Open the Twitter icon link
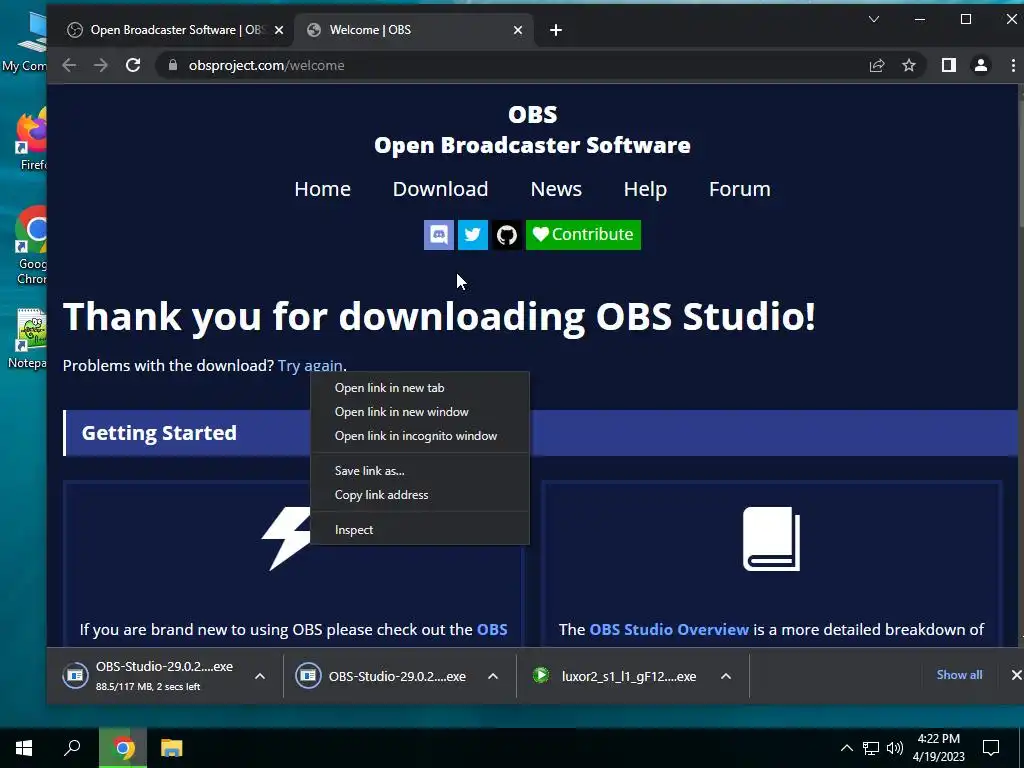 473,234
